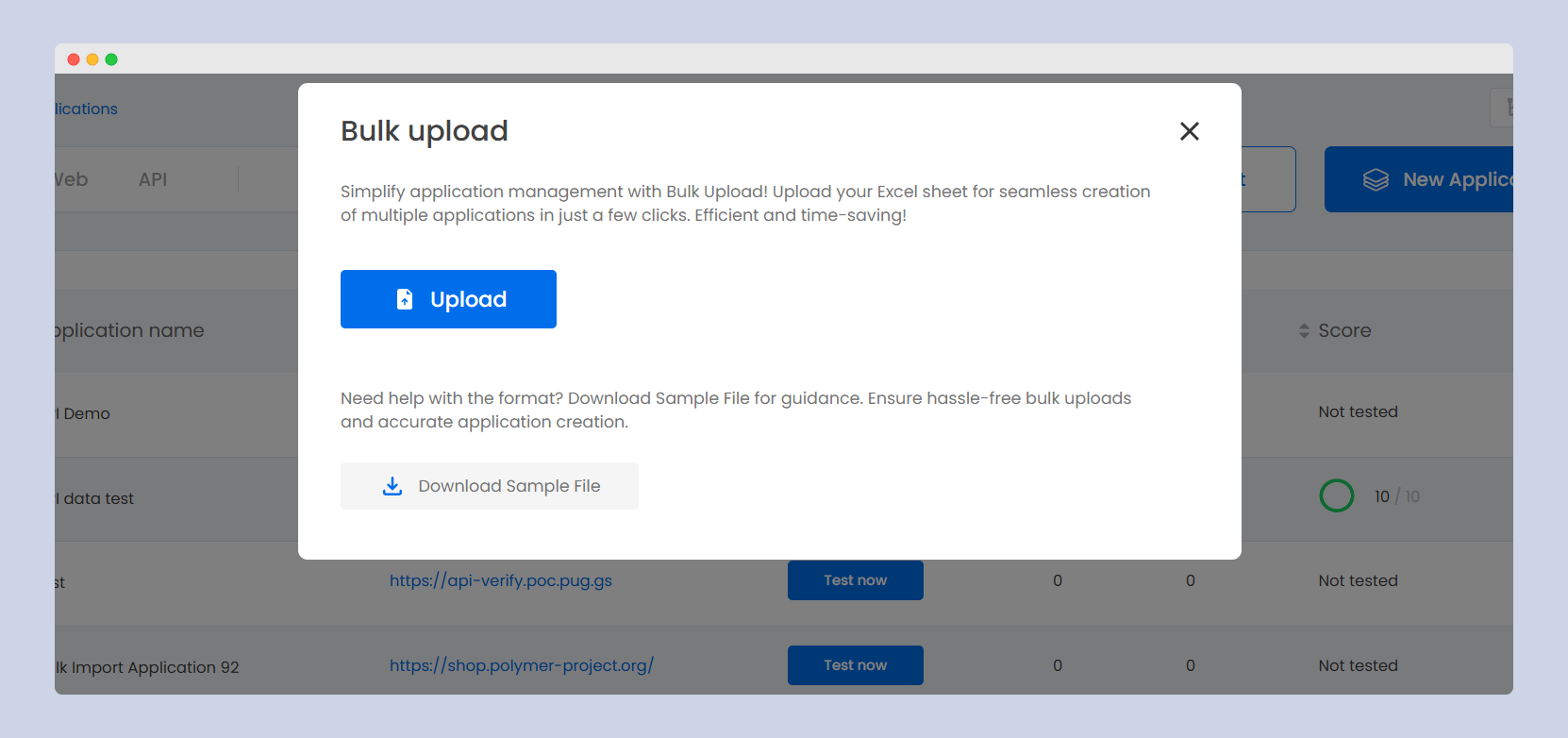Viewport: 1568px width, 738px height.
Task: Click the 10 / 10 score value
Action: coord(1396,496)
